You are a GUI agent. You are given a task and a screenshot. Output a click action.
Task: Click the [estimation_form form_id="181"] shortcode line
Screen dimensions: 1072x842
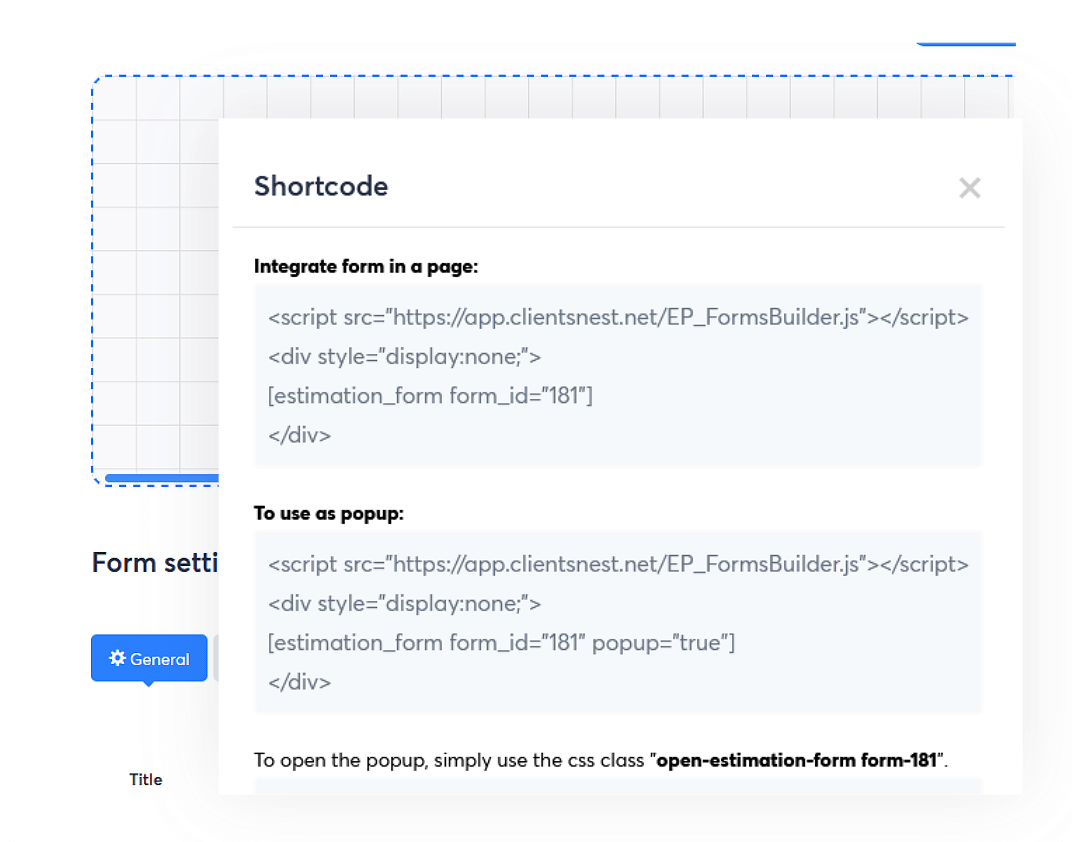(430, 395)
